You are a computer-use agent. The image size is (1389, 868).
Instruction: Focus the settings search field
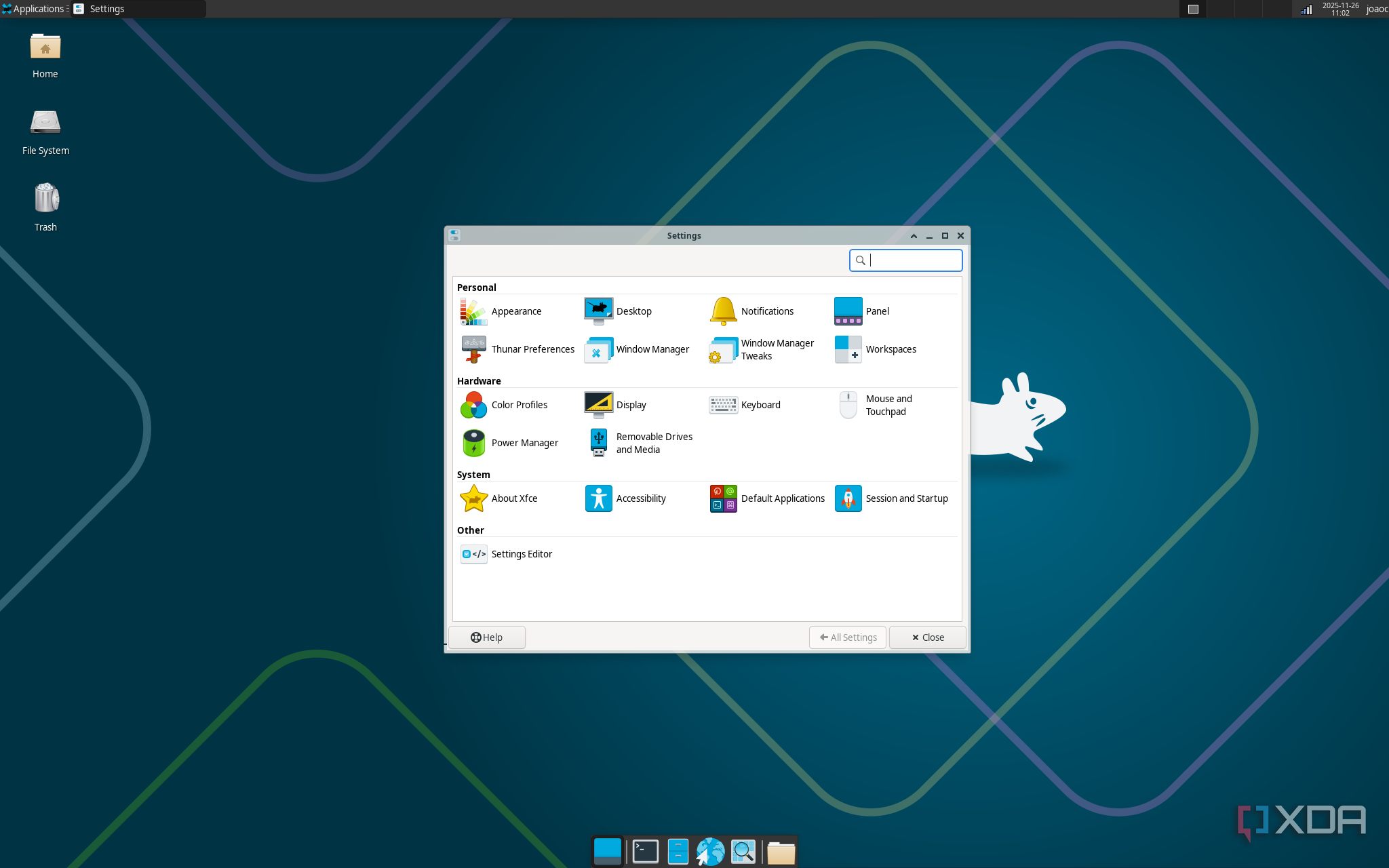pyautogui.click(x=905, y=260)
